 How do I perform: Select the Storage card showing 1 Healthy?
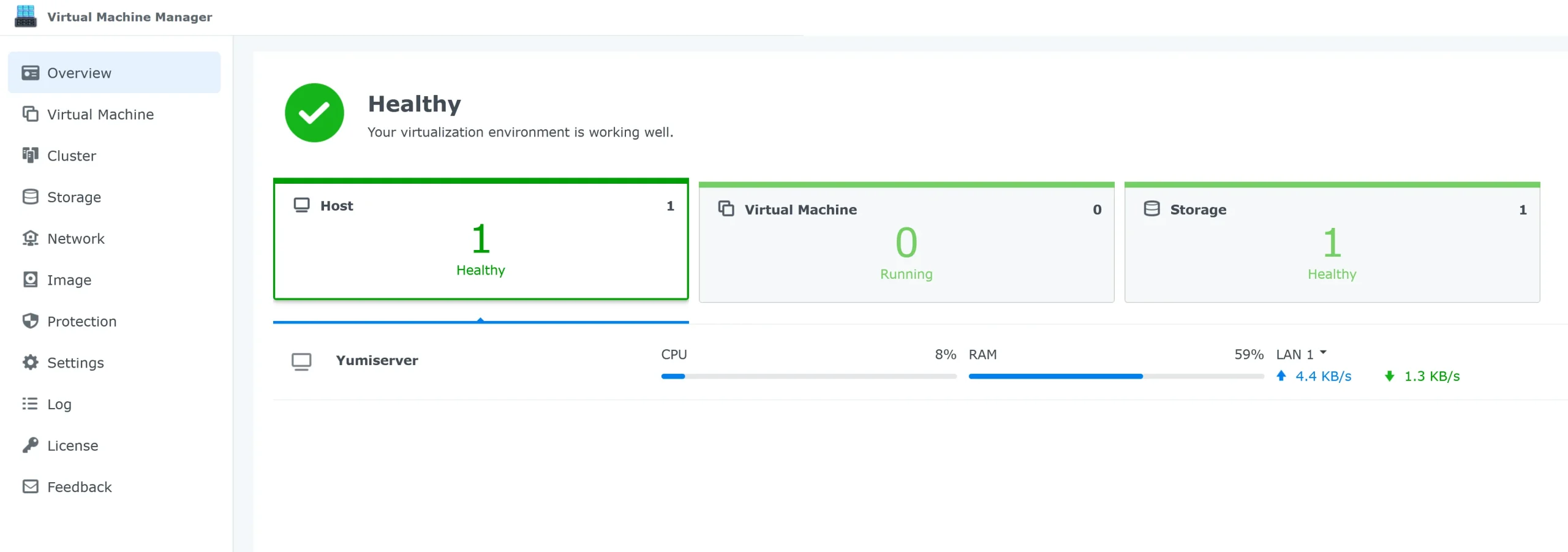coord(1332,242)
